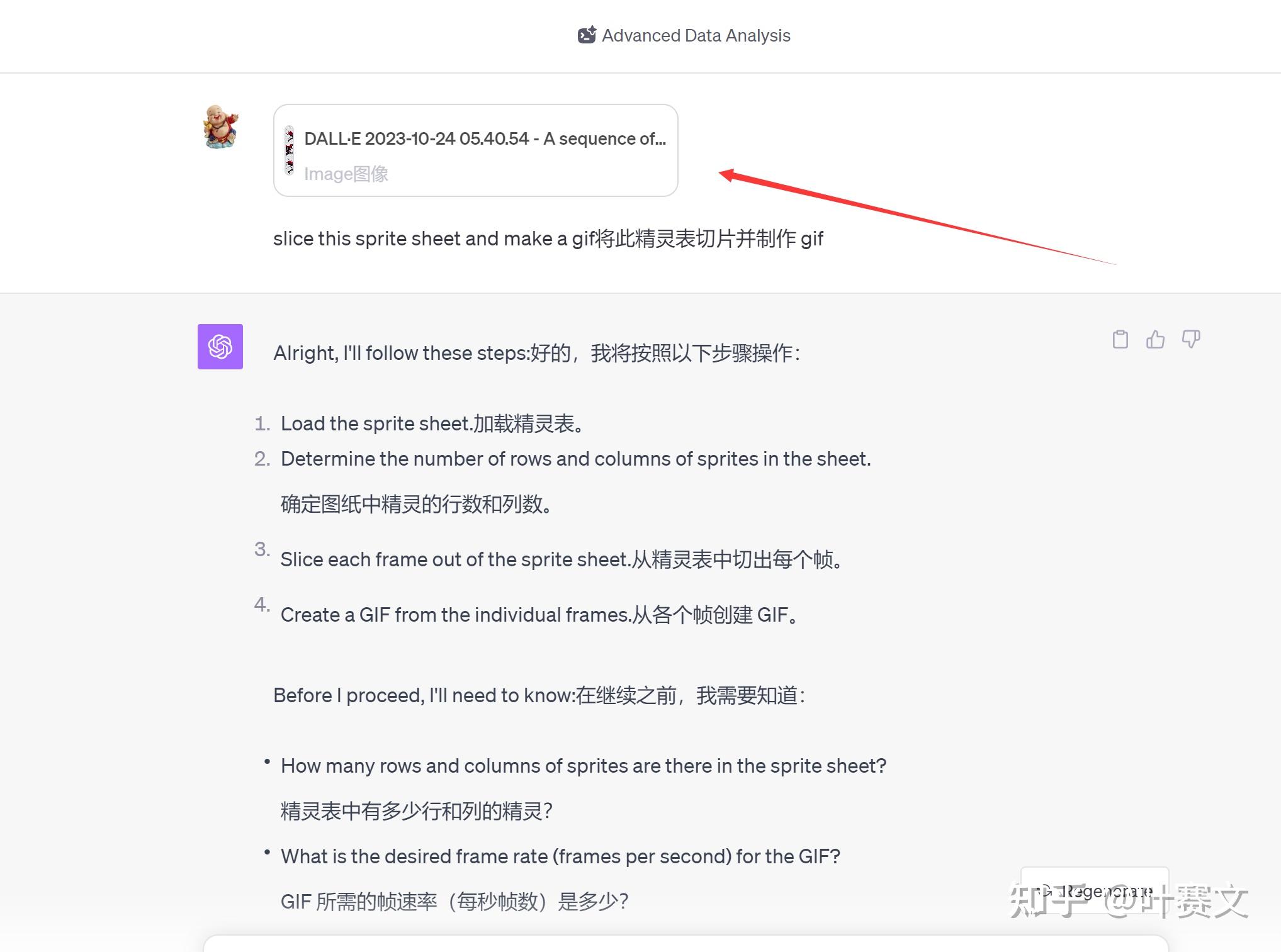Copy the assistant response with the clipboard icon
1281x952 pixels.
[x=1120, y=340]
